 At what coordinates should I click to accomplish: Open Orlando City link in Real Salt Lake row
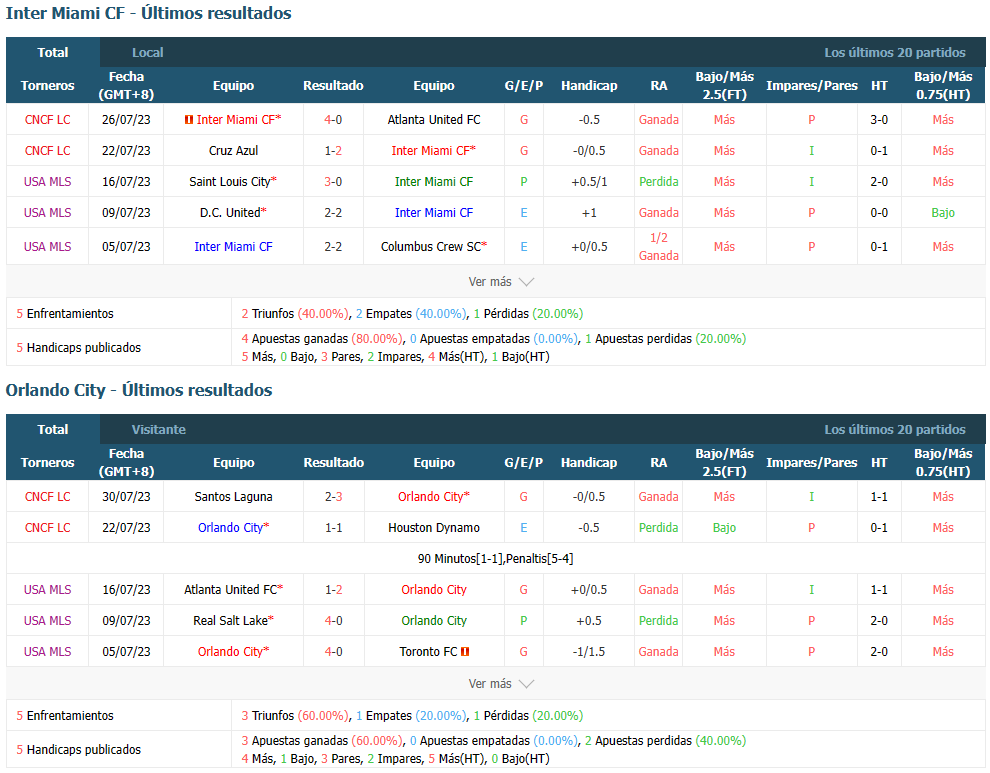[x=434, y=621]
